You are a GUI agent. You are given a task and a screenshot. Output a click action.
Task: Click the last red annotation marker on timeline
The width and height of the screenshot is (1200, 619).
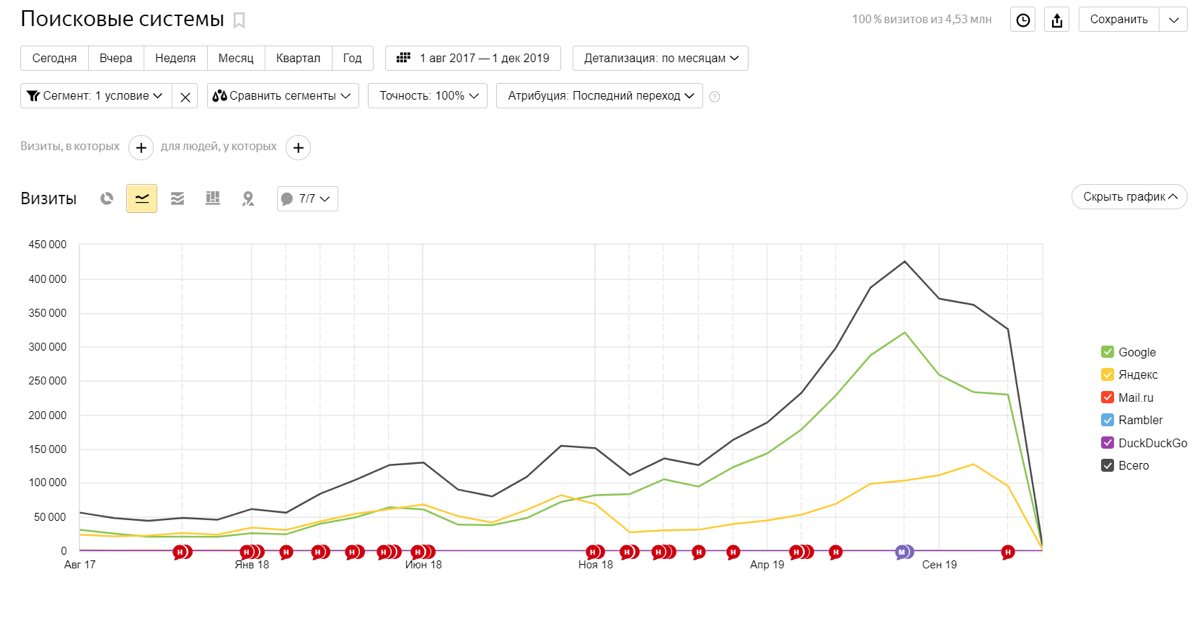click(1008, 552)
